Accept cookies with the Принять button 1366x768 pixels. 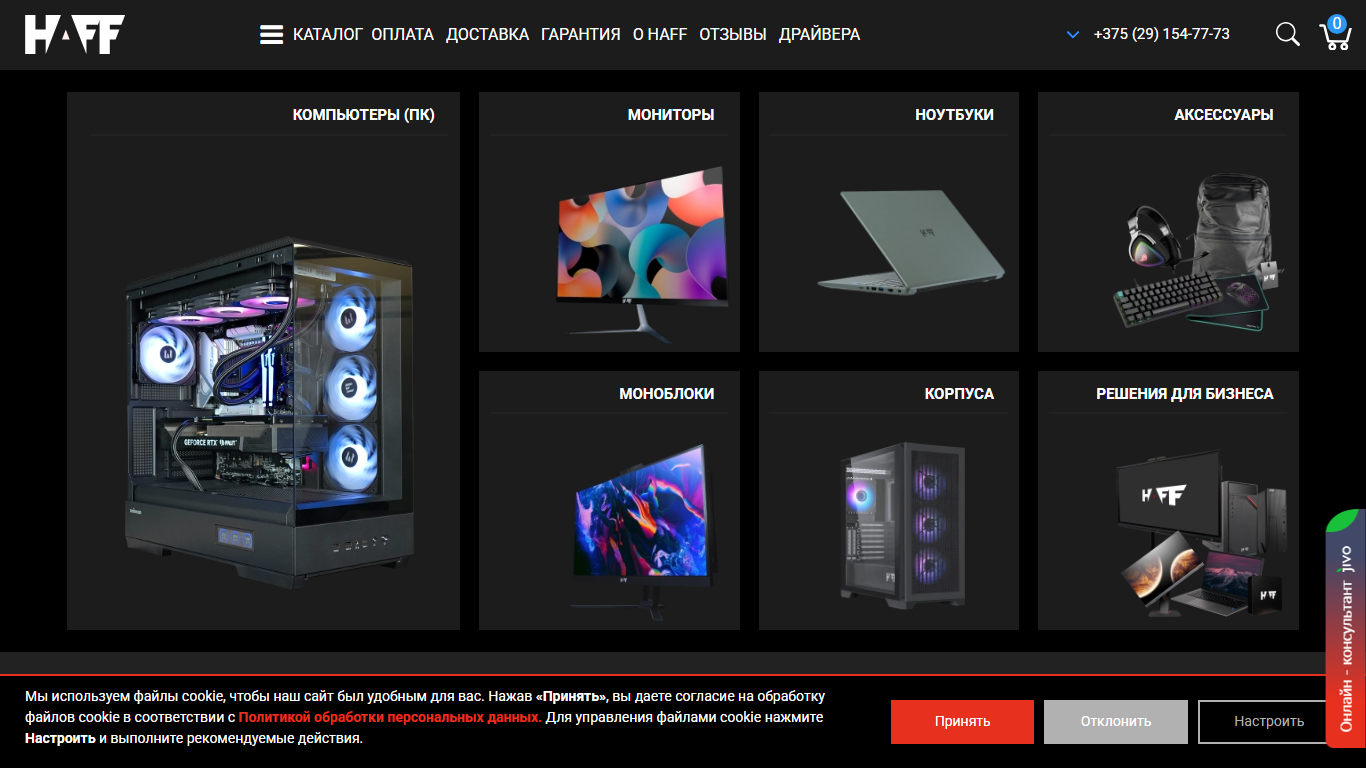[x=962, y=721]
